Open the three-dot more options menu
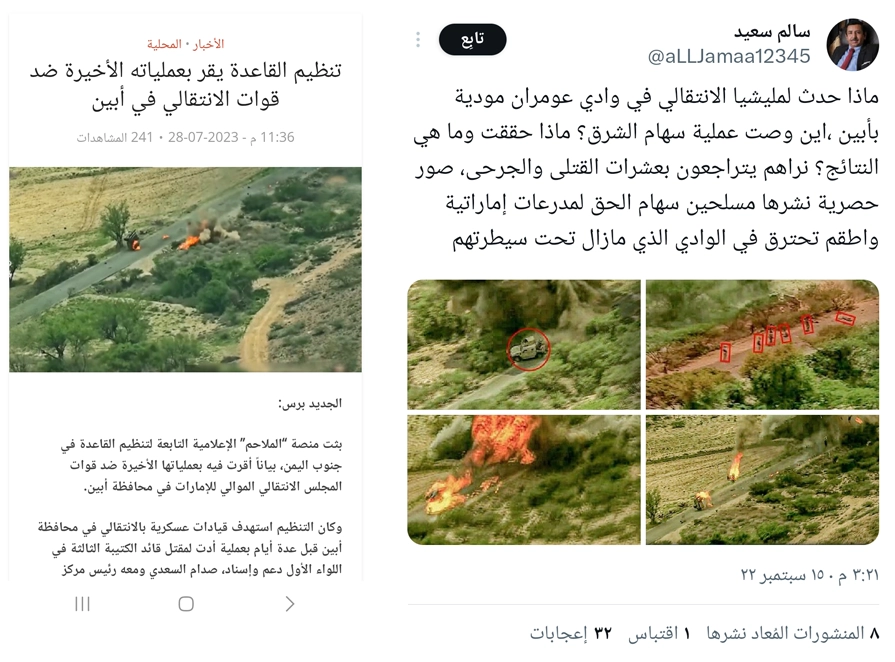 (418, 39)
